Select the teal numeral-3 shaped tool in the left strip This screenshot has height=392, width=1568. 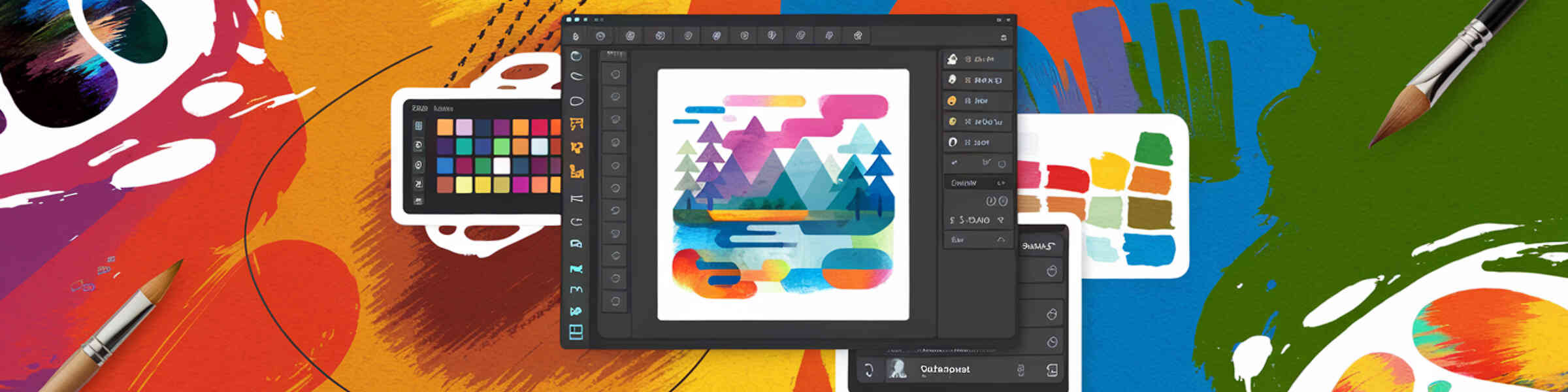pos(576,289)
